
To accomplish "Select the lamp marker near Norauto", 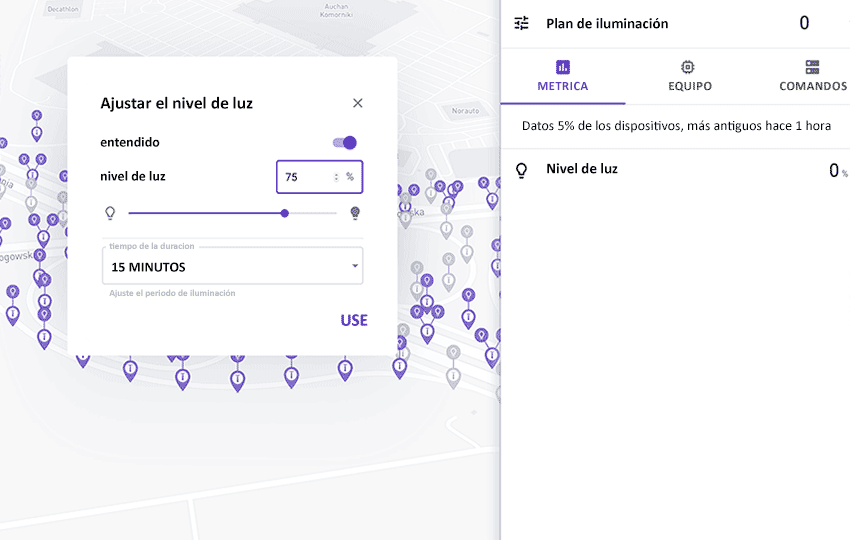I will [431, 175].
